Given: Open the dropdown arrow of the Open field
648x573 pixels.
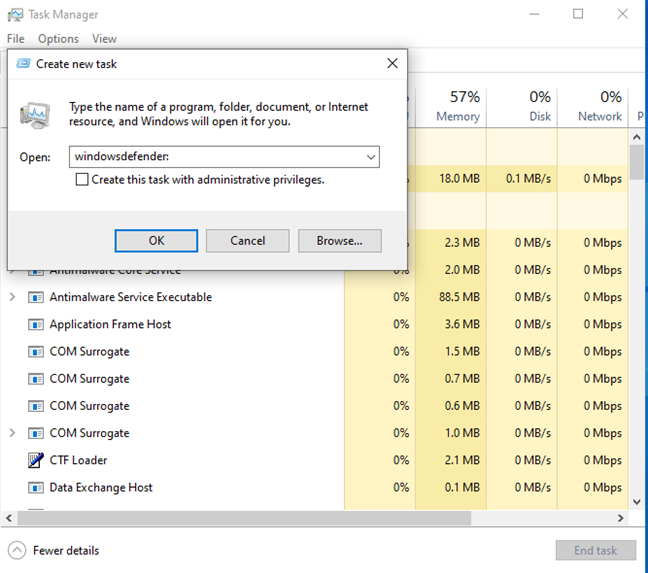Looking at the screenshot, I should (x=371, y=157).
